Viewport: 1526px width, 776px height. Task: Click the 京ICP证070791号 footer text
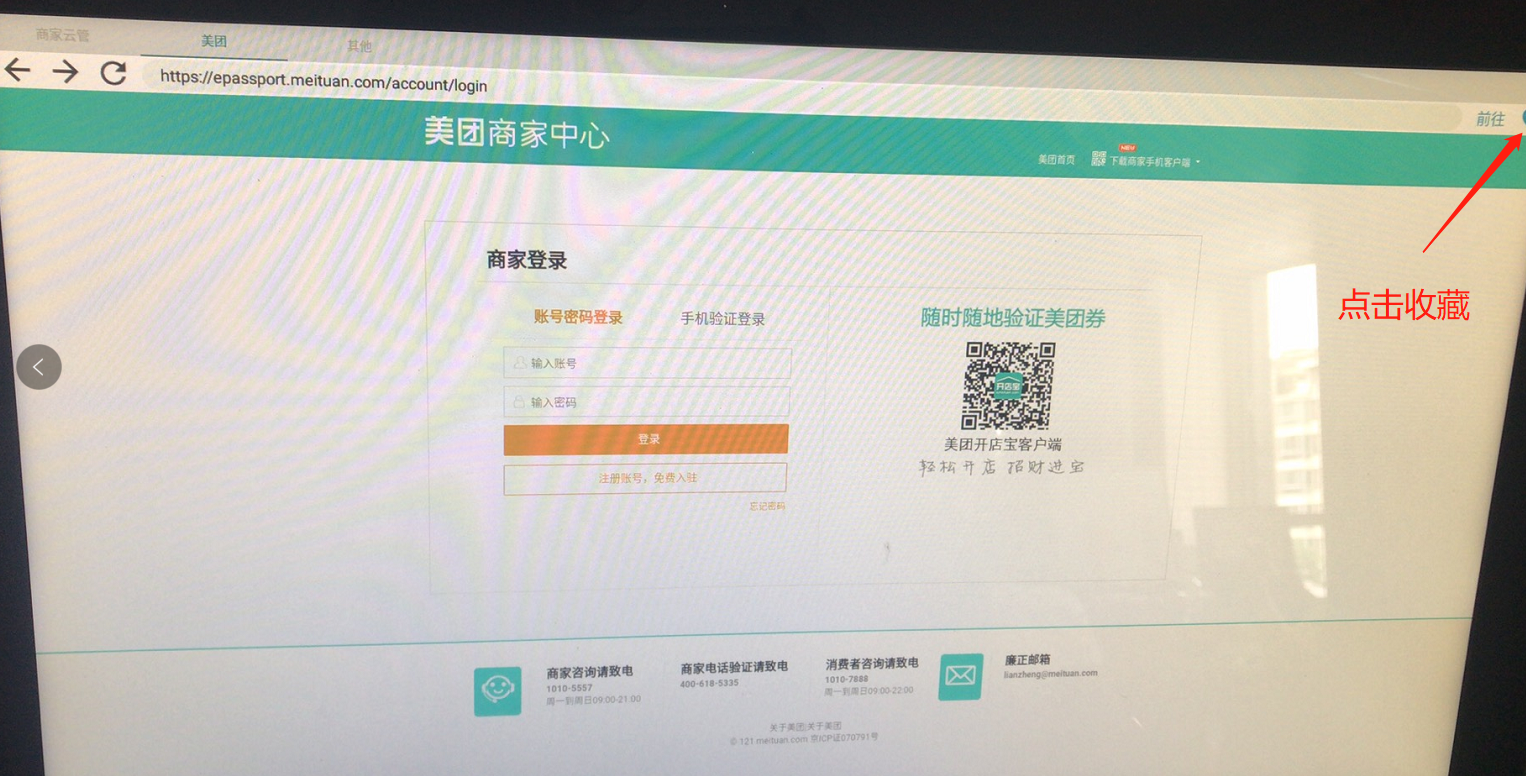click(x=844, y=738)
